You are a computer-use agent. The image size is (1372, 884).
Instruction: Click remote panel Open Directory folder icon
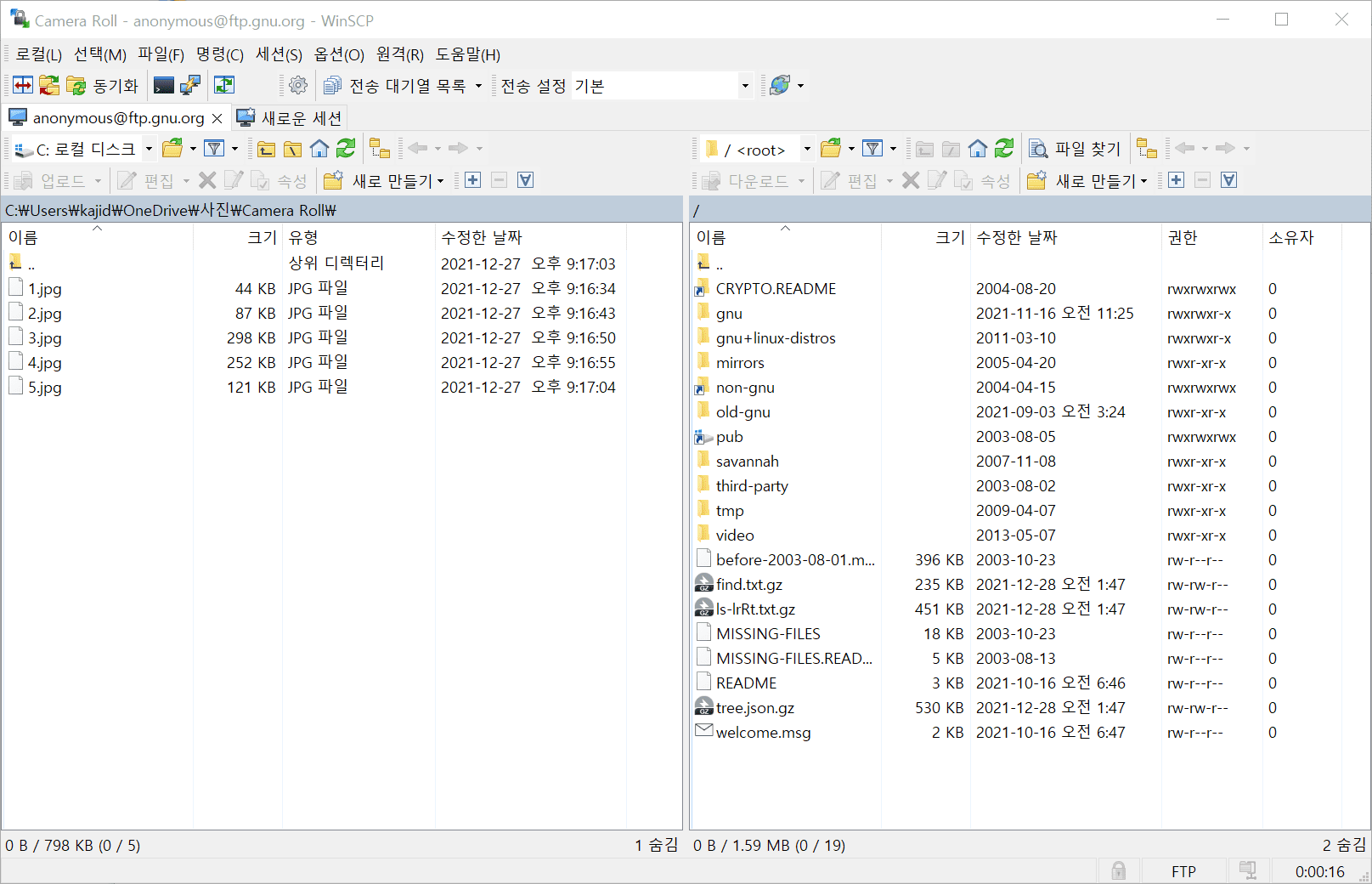[831, 149]
